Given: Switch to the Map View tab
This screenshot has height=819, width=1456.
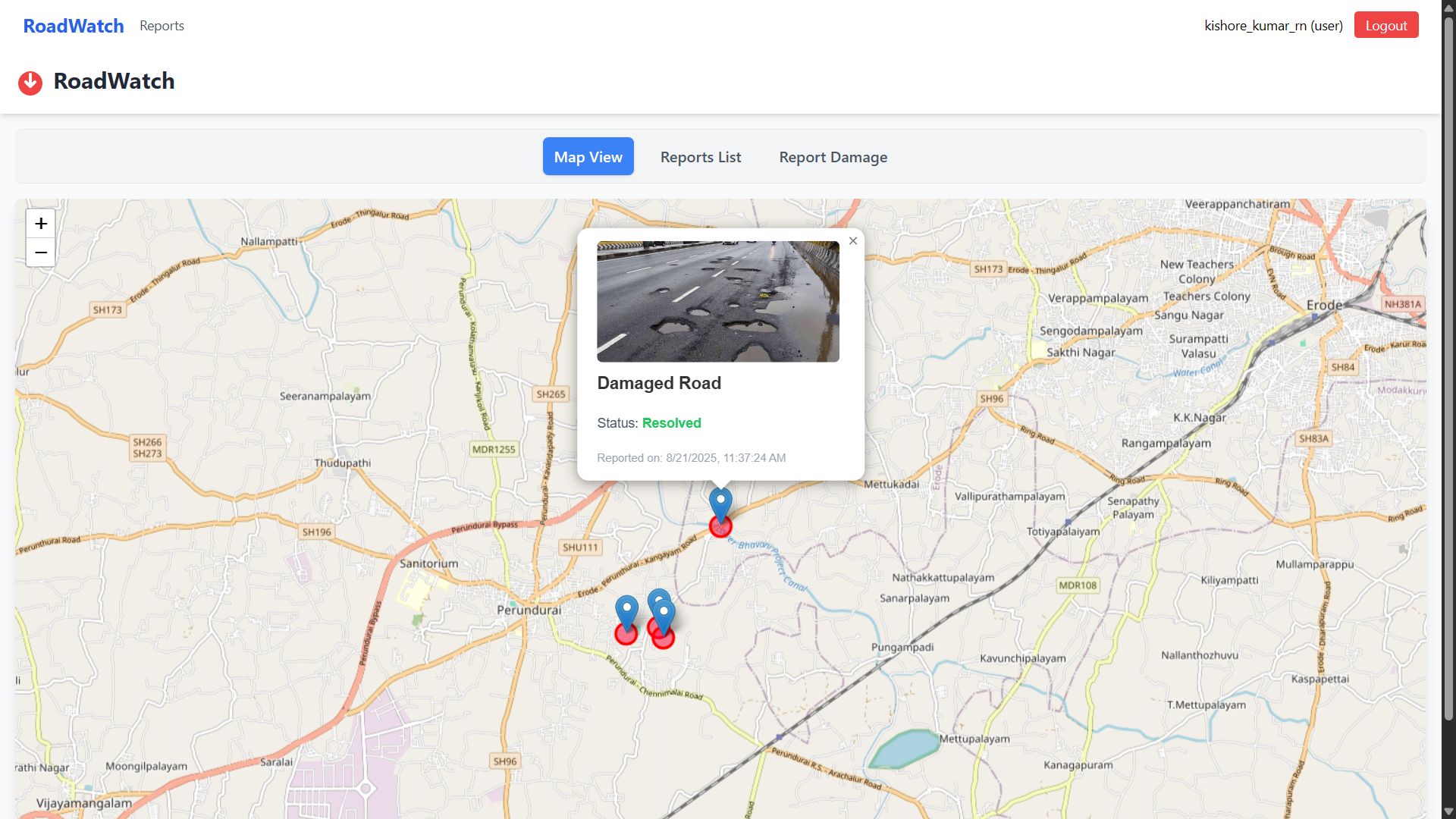Looking at the screenshot, I should coord(588,157).
